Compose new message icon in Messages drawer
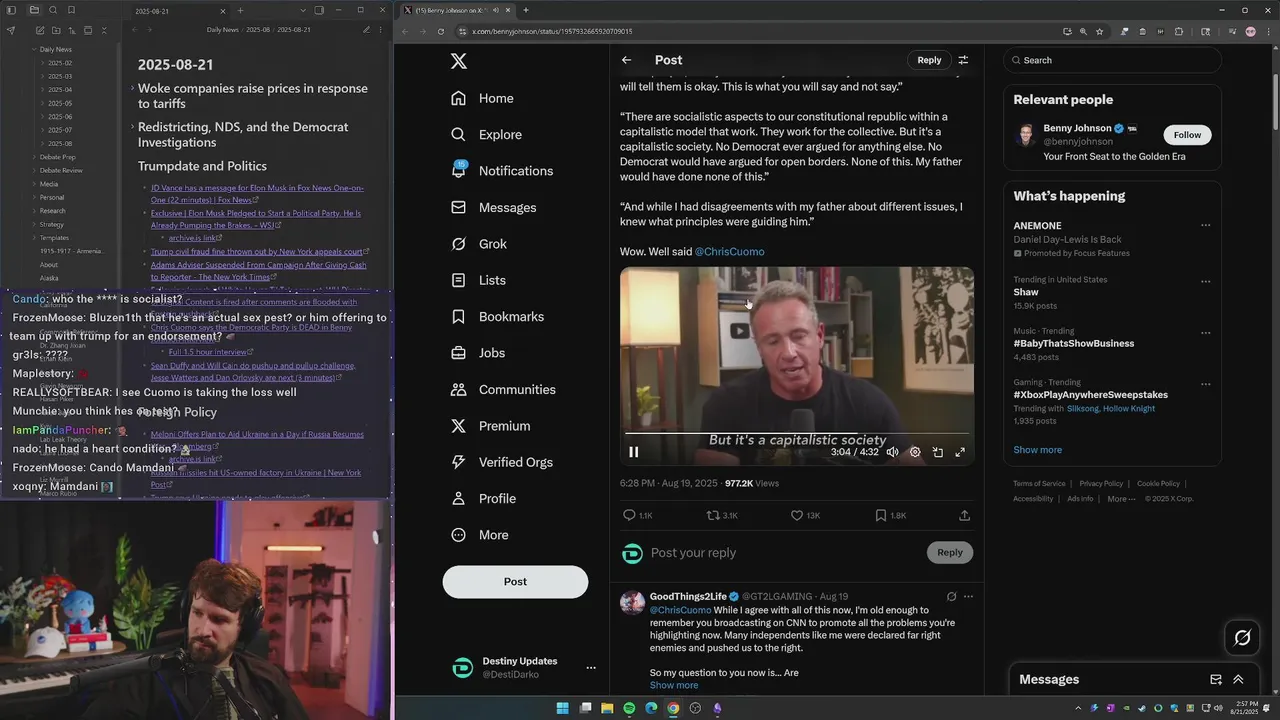The image size is (1280, 720). (x=1216, y=679)
